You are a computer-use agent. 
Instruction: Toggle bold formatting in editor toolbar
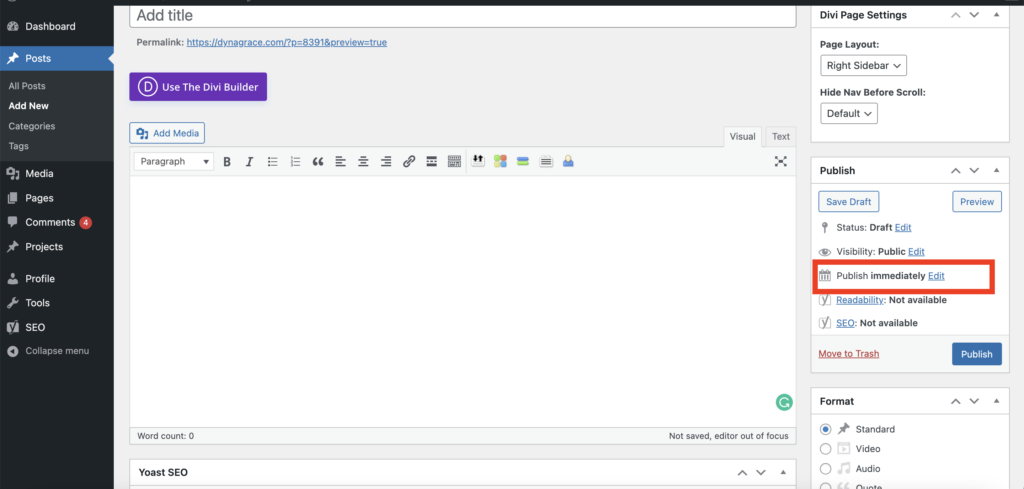(x=227, y=162)
